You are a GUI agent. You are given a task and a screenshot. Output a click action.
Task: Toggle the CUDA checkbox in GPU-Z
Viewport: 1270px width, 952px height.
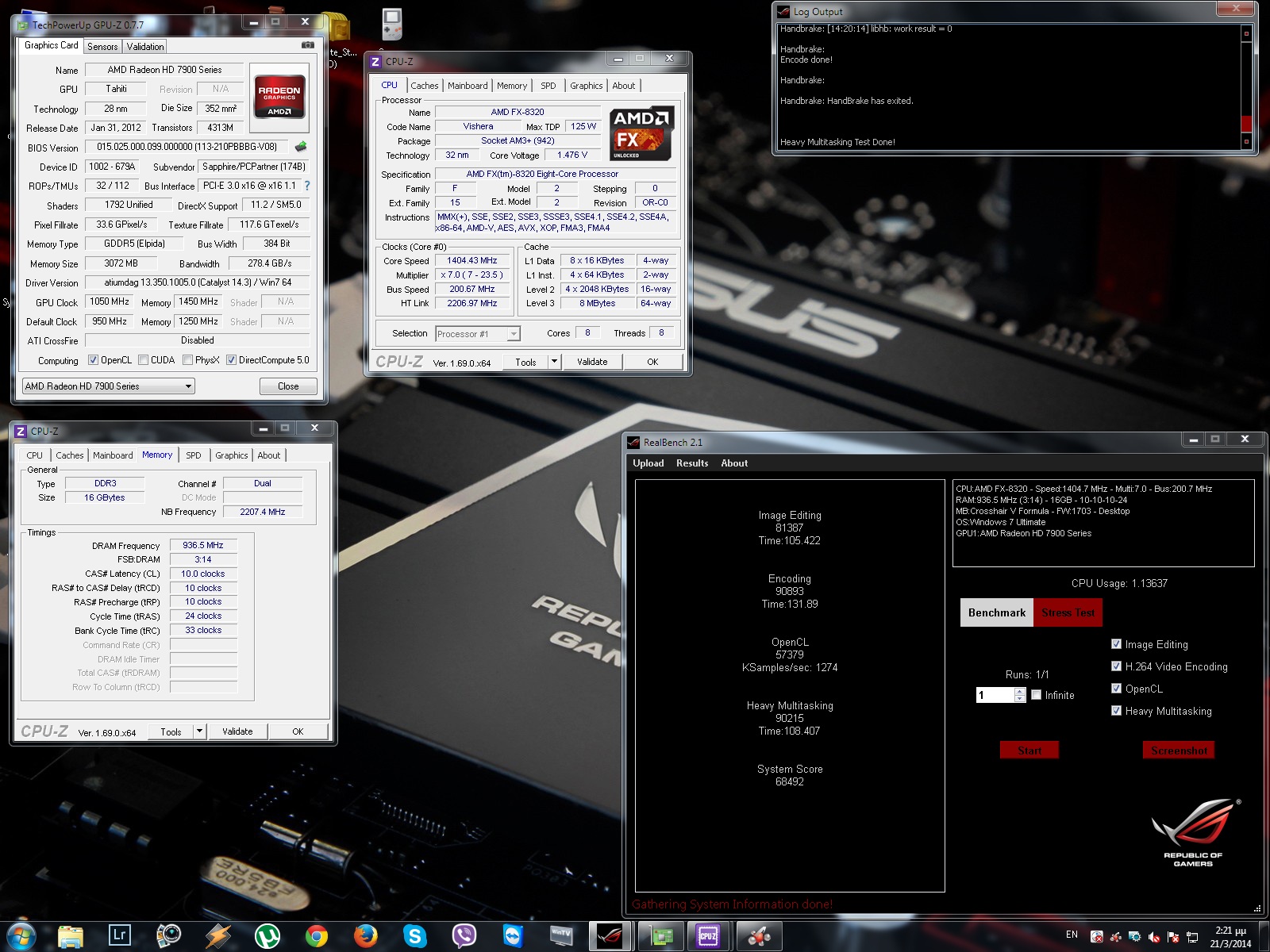[x=143, y=360]
